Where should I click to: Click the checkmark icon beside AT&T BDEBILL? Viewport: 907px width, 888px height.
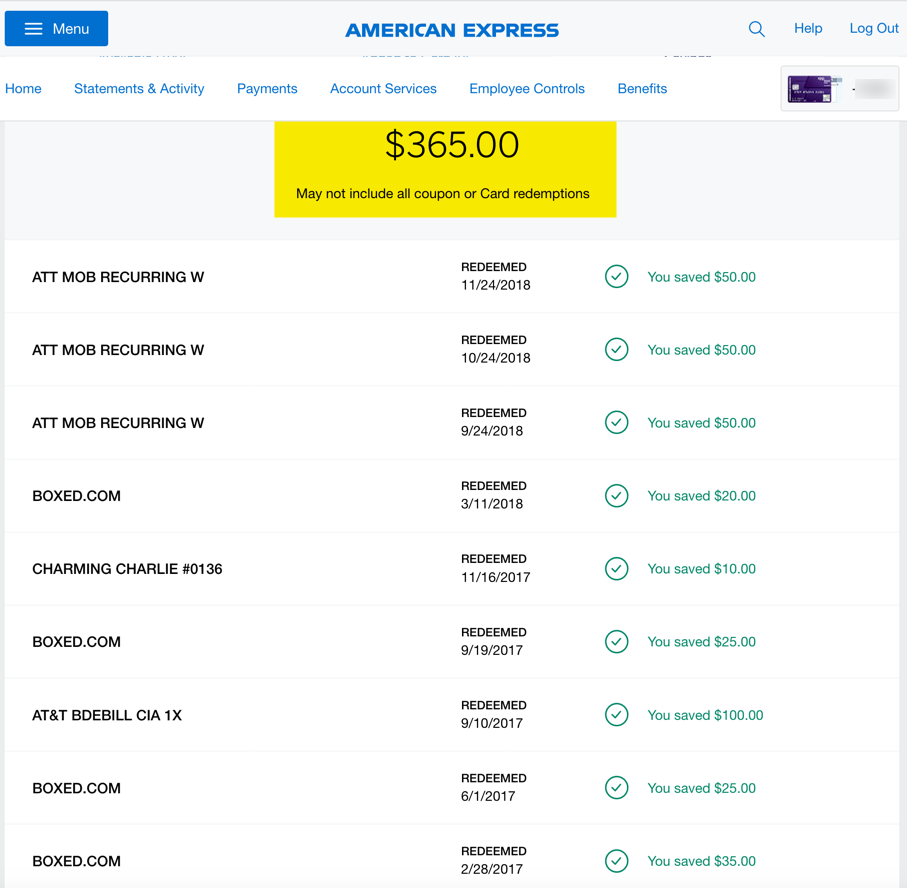click(x=617, y=714)
